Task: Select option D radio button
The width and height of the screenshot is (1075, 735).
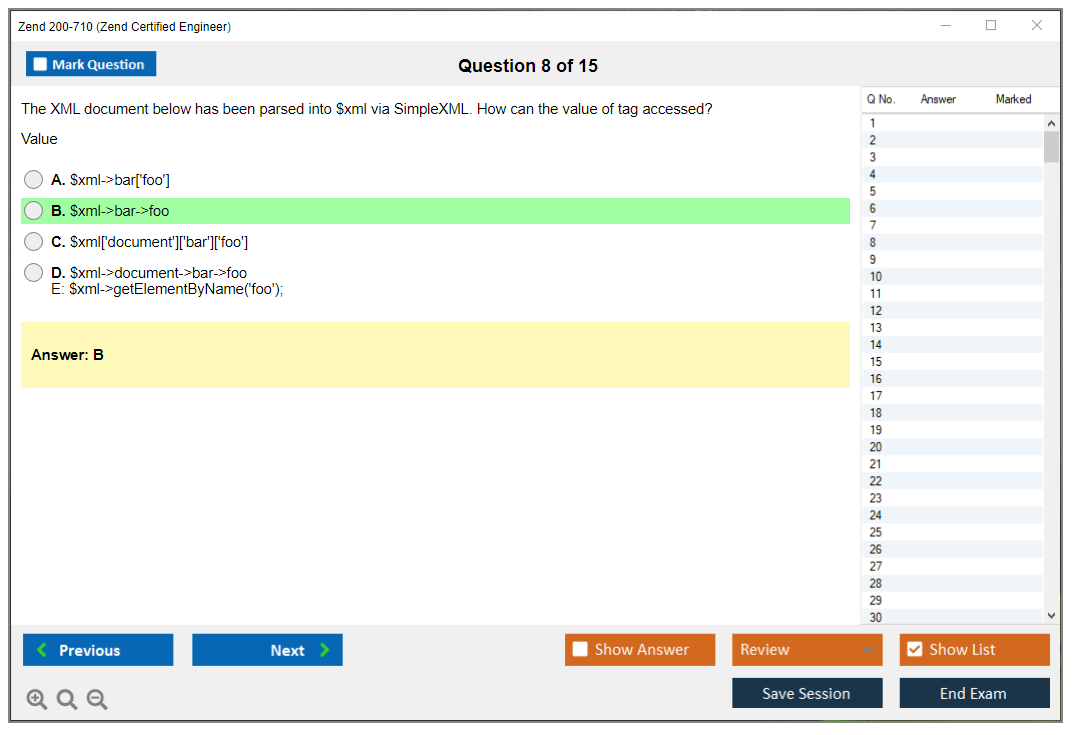Action: pos(34,273)
